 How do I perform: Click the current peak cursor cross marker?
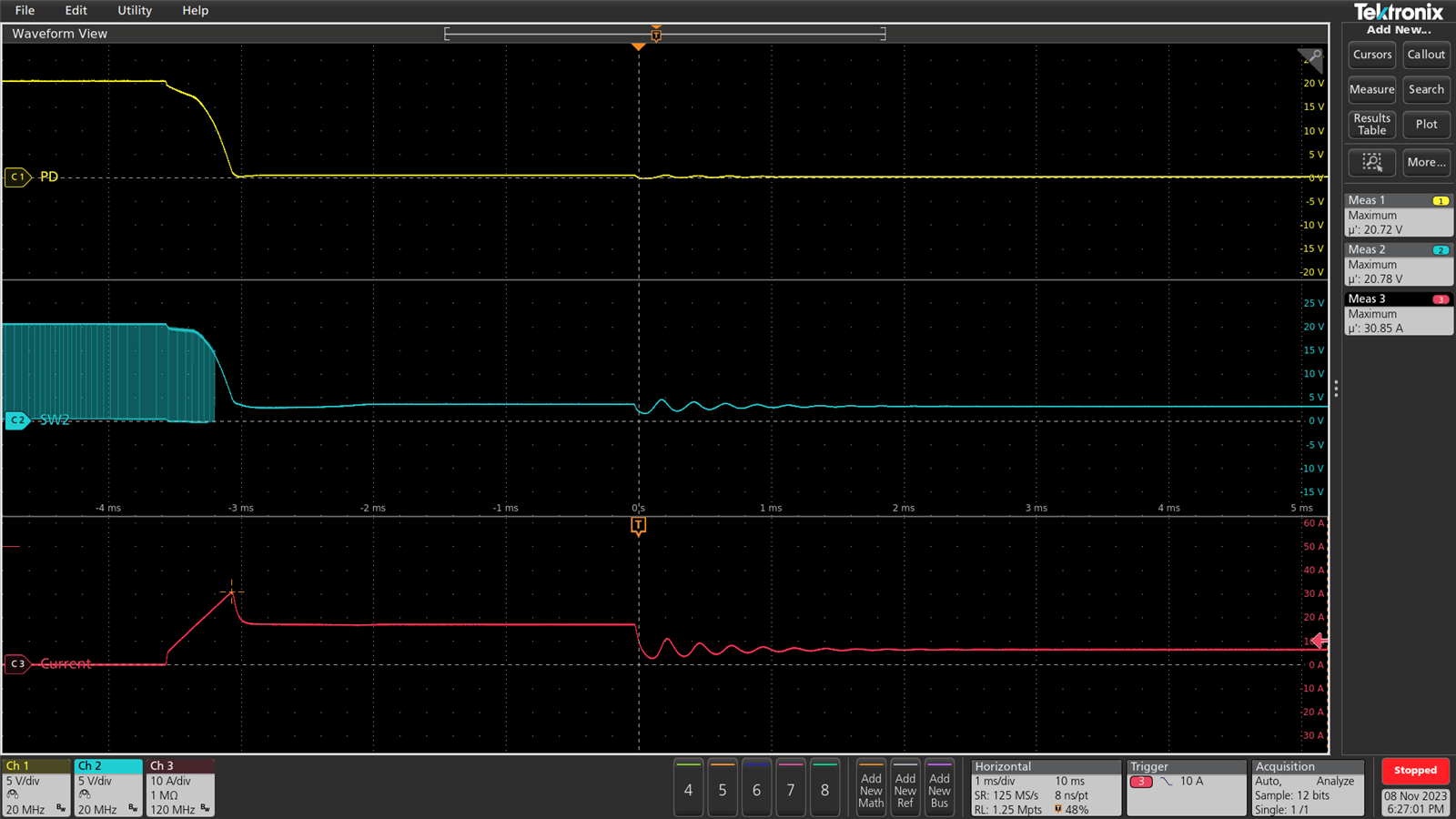click(231, 591)
